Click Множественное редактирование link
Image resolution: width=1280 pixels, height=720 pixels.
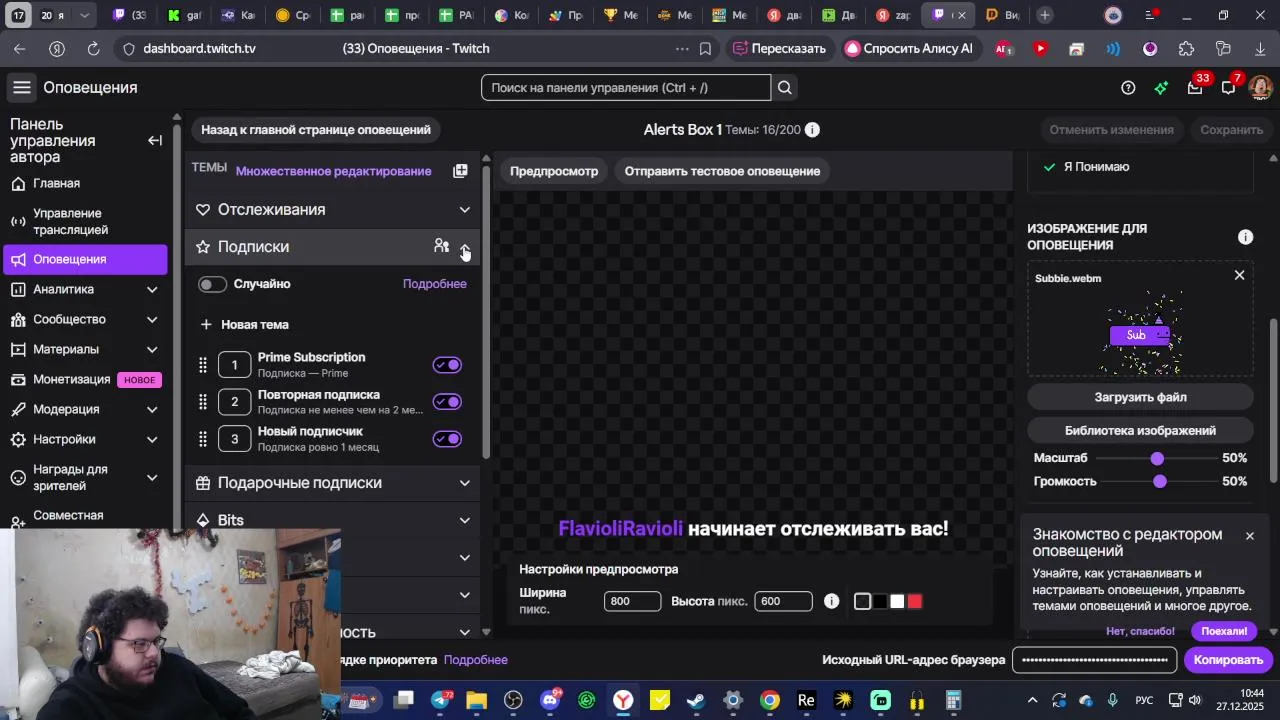point(333,171)
